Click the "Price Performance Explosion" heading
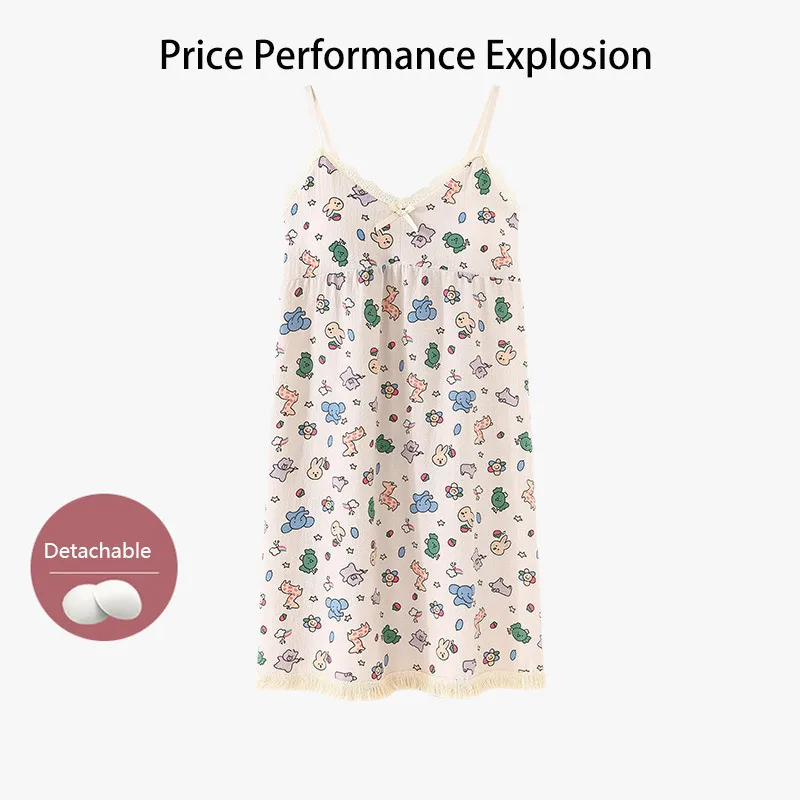 coord(406,55)
